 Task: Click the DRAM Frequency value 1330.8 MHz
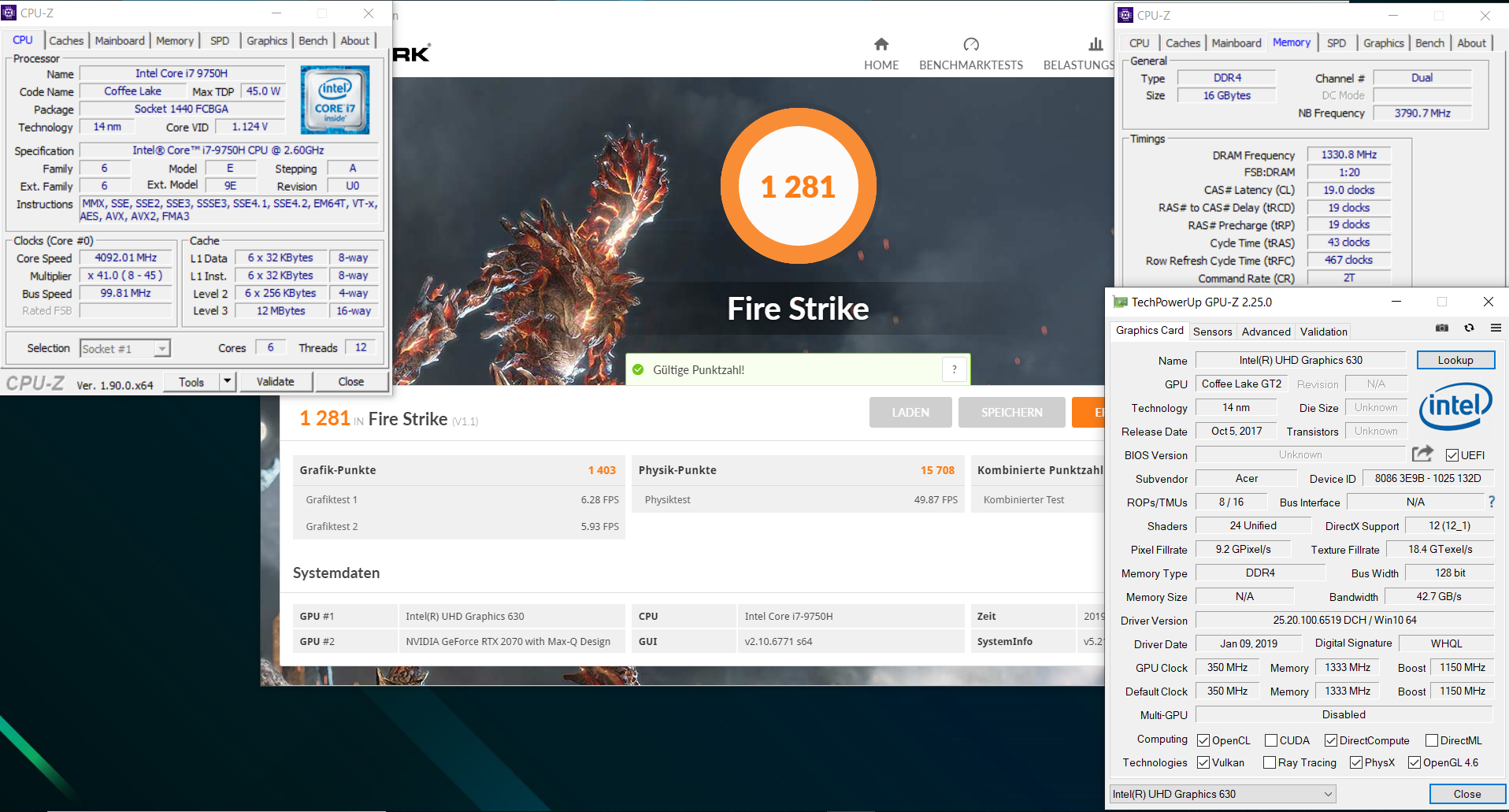coord(1349,154)
